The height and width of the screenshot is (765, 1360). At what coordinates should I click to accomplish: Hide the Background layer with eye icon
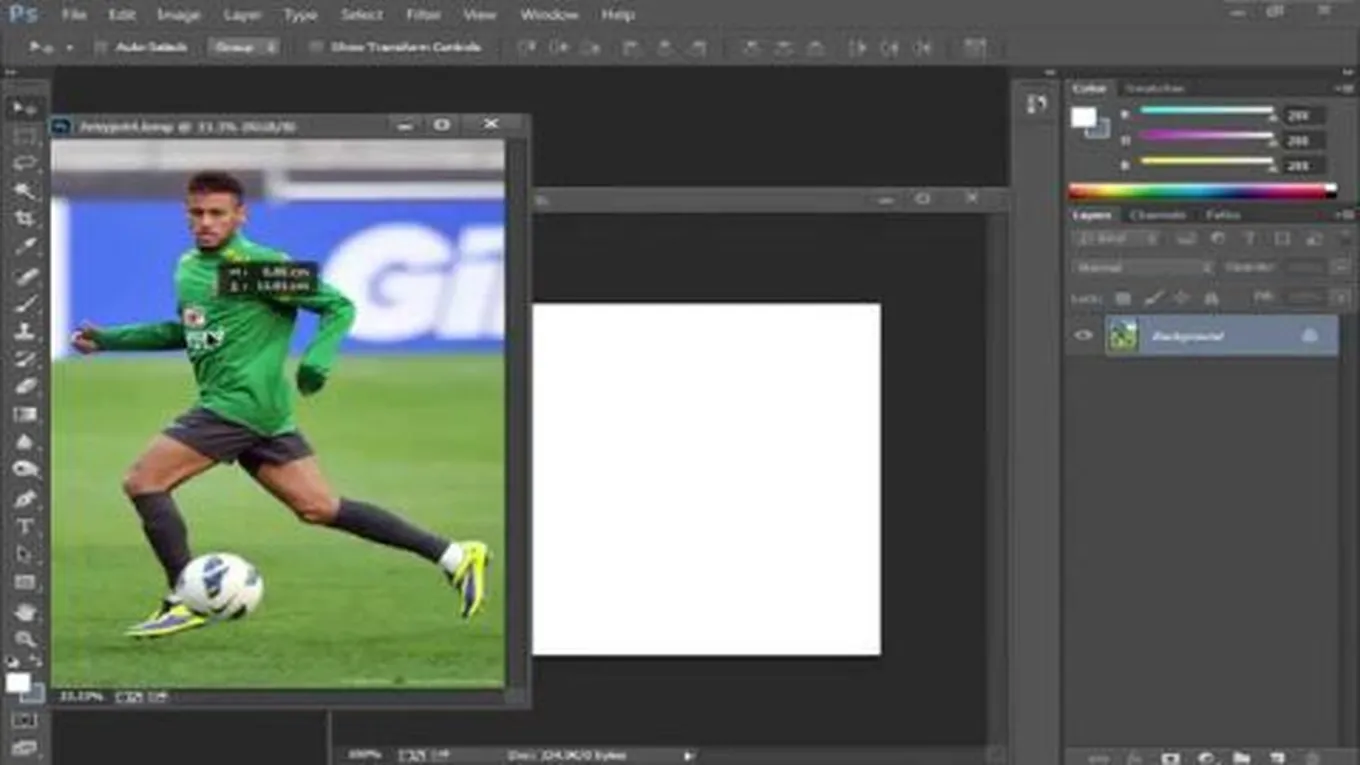[x=1084, y=336]
